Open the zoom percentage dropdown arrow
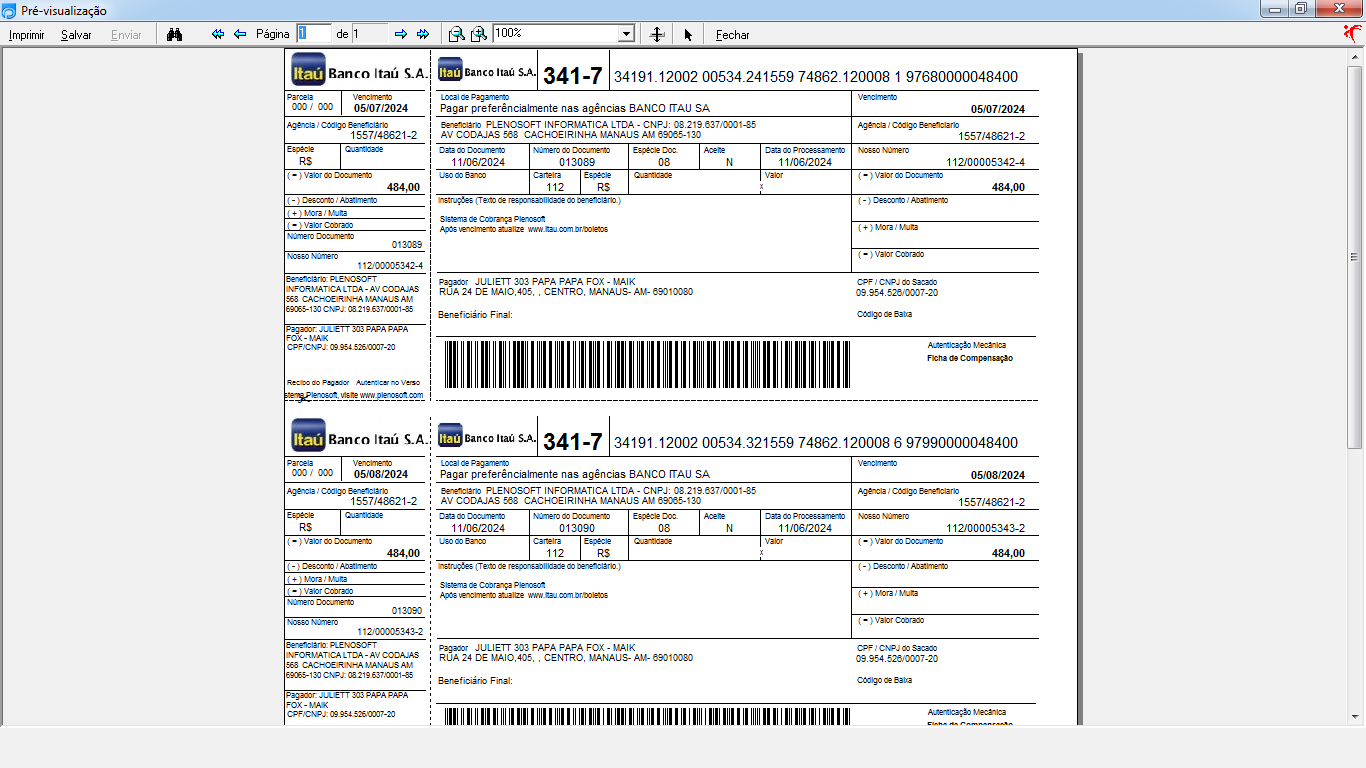The image size is (1366, 768). pos(626,34)
